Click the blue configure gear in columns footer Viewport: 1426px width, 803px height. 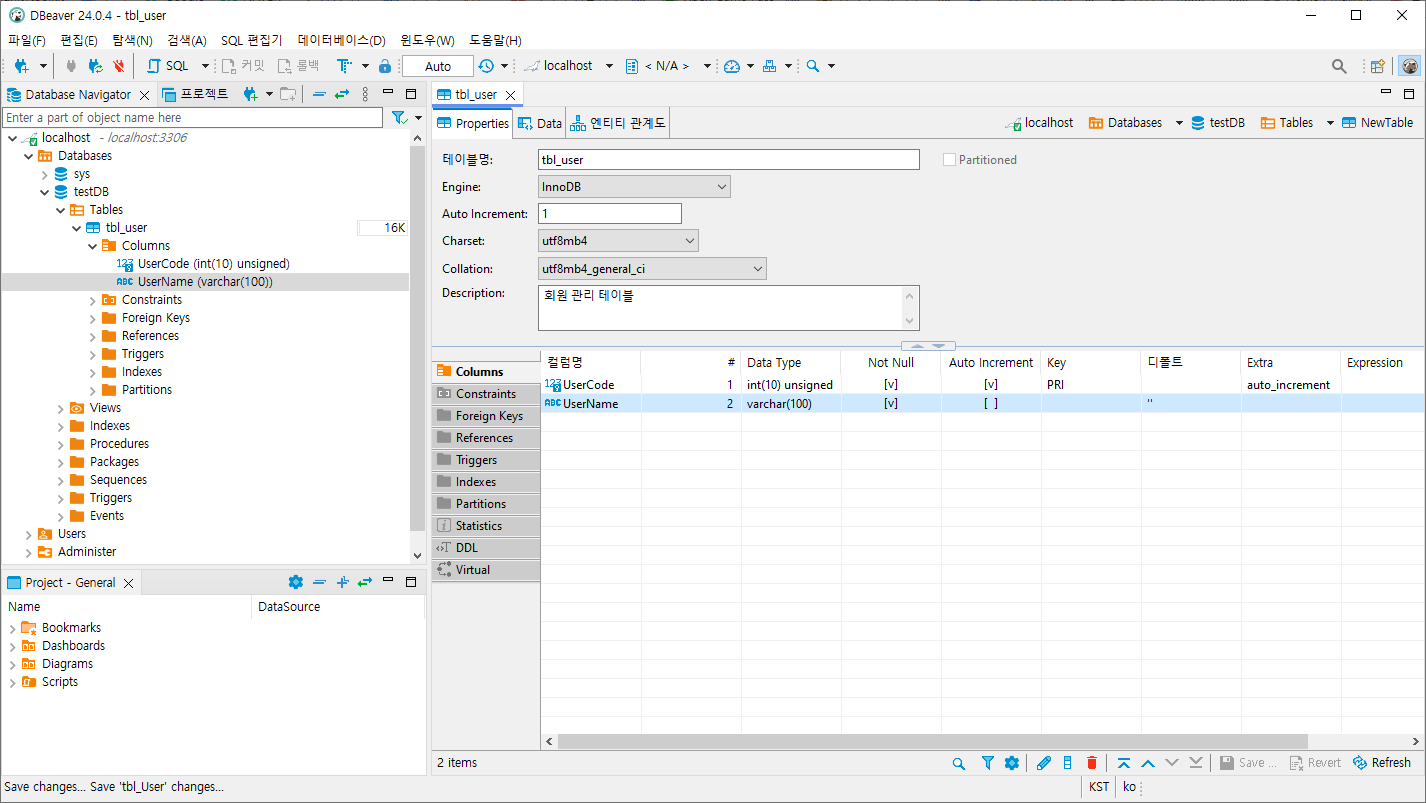pyautogui.click(x=1011, y=763)
